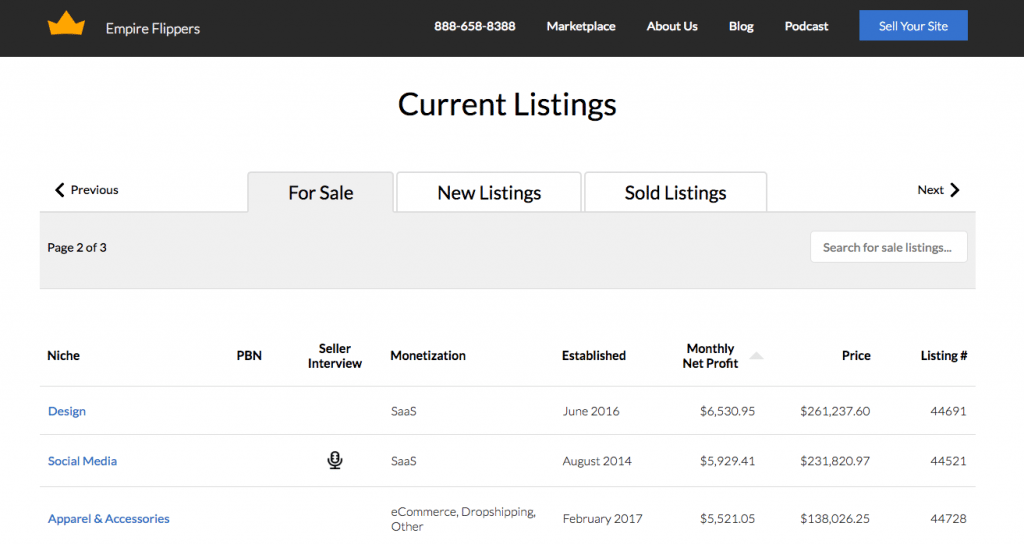The height and width of the screenshot is (544, 1024).
Task: Select the SaaS cell in Social Media row
Action: point(404,461)
